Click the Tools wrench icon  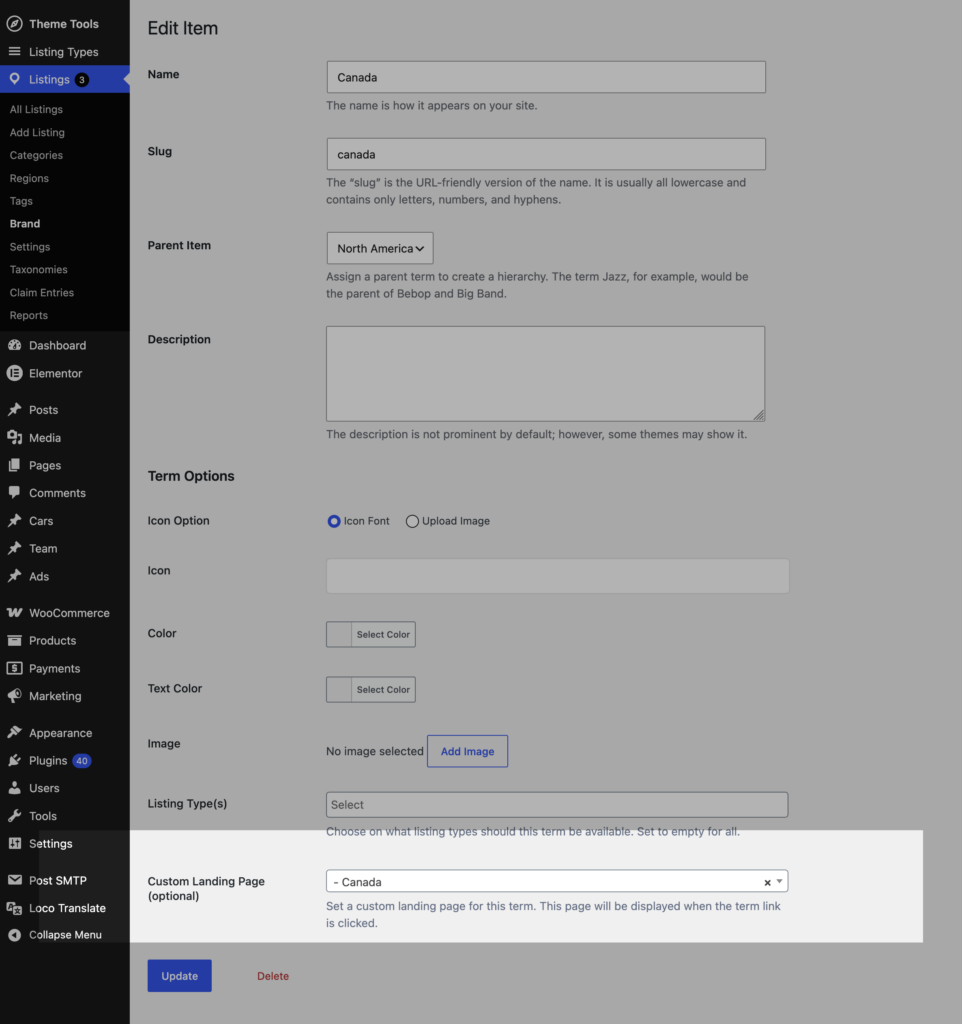tap(14, 816)
